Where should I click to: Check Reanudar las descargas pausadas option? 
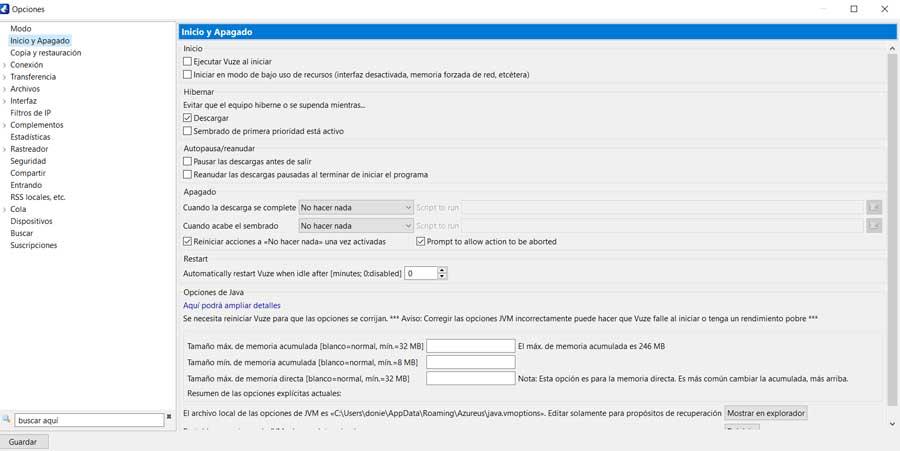[x=187, y=174]
